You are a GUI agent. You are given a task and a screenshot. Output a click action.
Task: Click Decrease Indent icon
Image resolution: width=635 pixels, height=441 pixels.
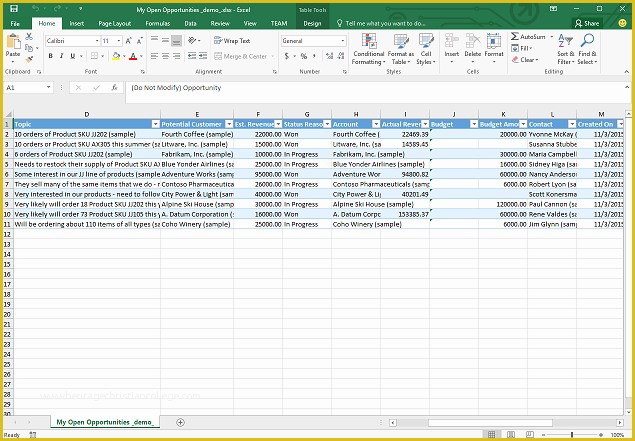[x=192, y=56]
